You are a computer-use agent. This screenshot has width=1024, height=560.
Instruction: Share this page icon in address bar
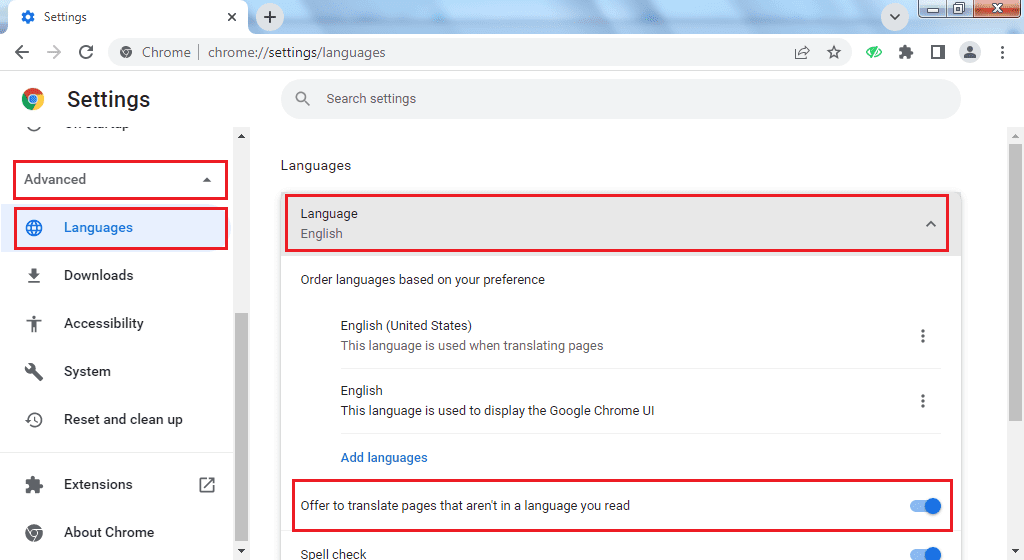[802, 52]
